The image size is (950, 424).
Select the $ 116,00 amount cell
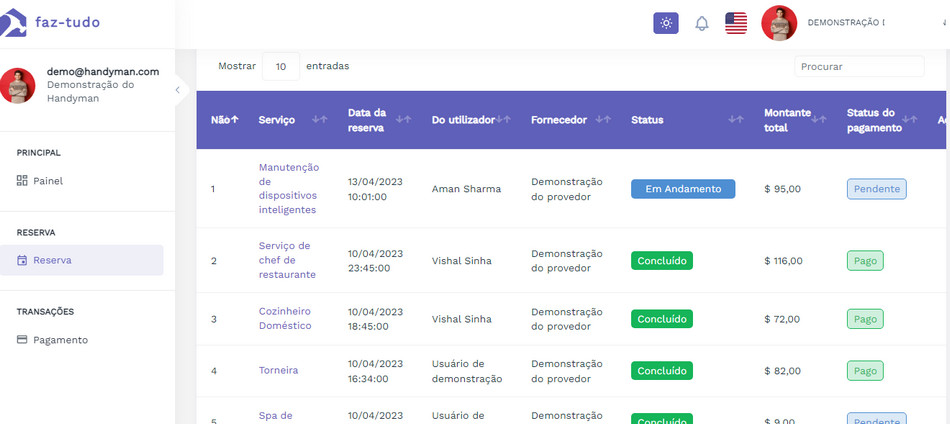coord(783,260)
